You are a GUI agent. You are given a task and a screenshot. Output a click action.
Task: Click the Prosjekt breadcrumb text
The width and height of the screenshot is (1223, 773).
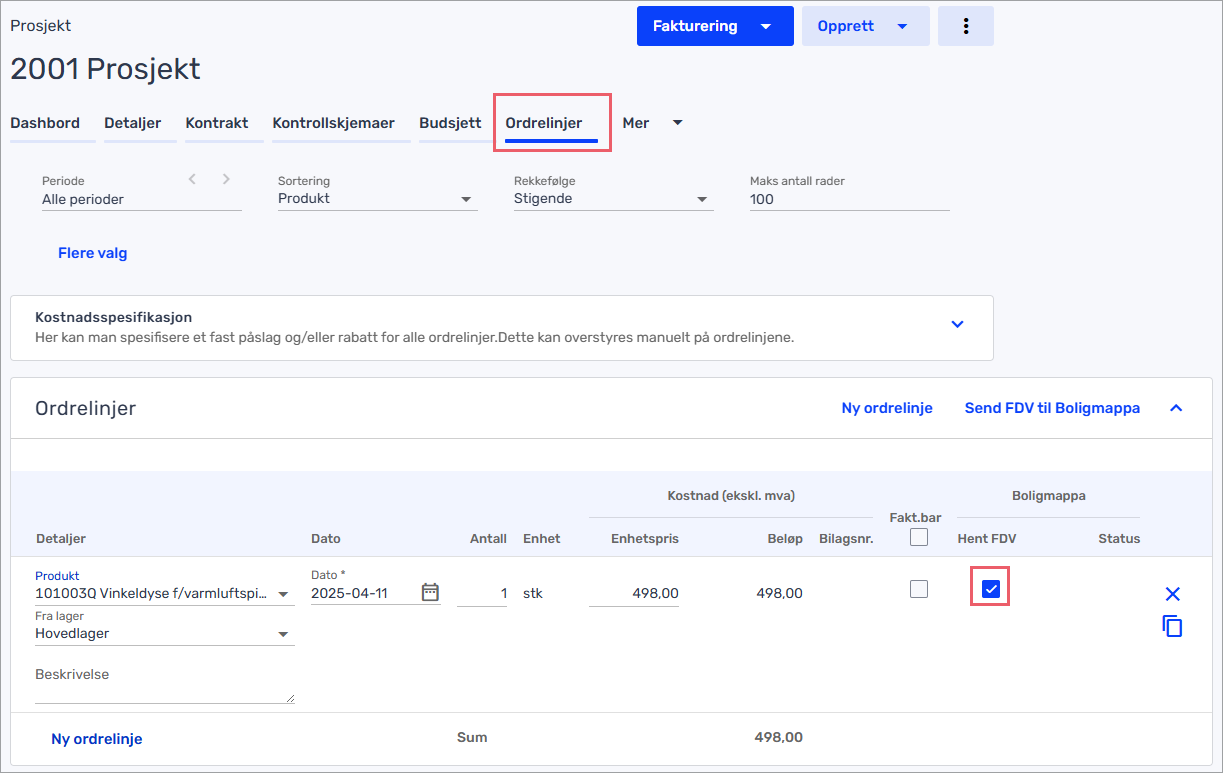click(41, 26)
